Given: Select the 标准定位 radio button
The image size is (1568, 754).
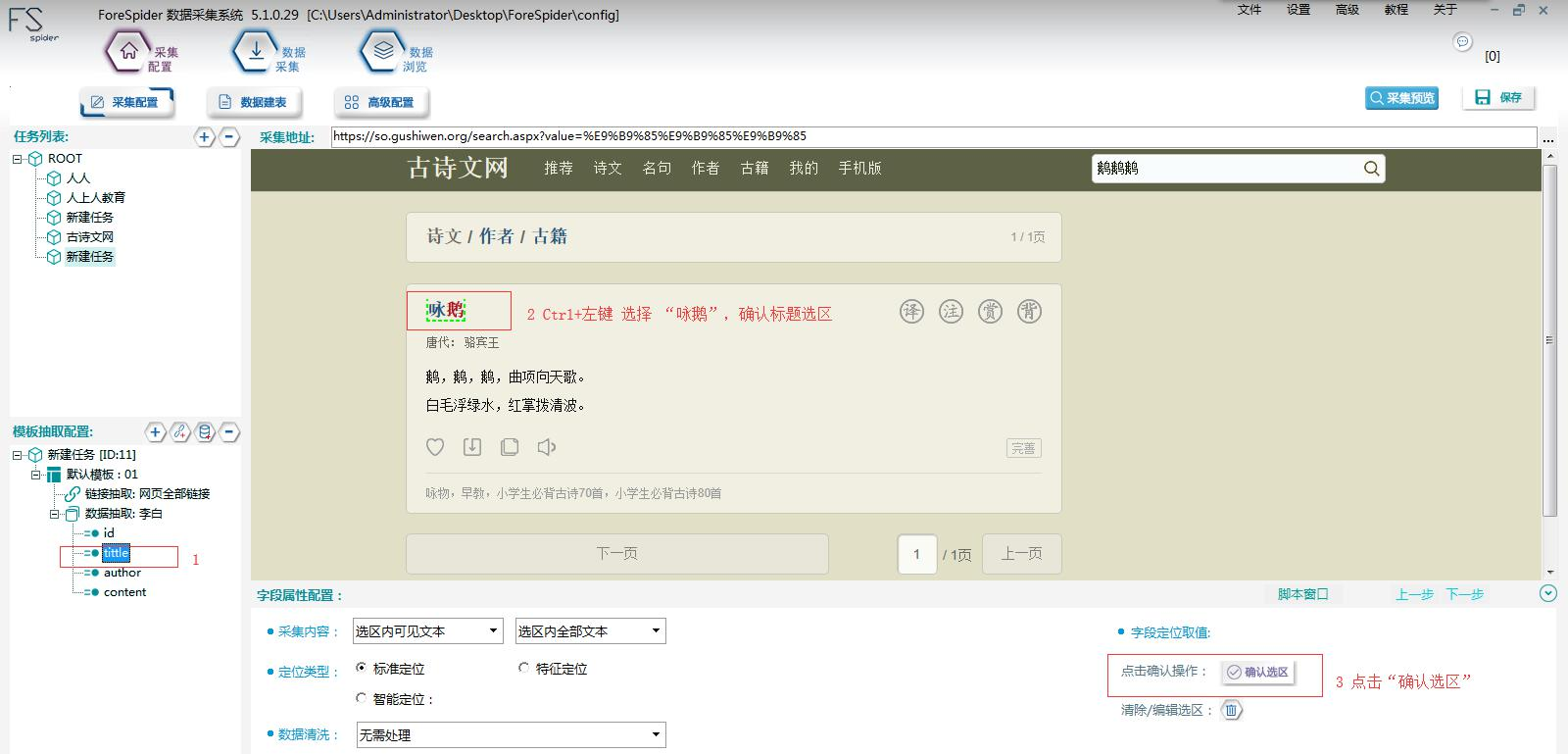Looking at the screenshot, I should [x=362, y=668].
